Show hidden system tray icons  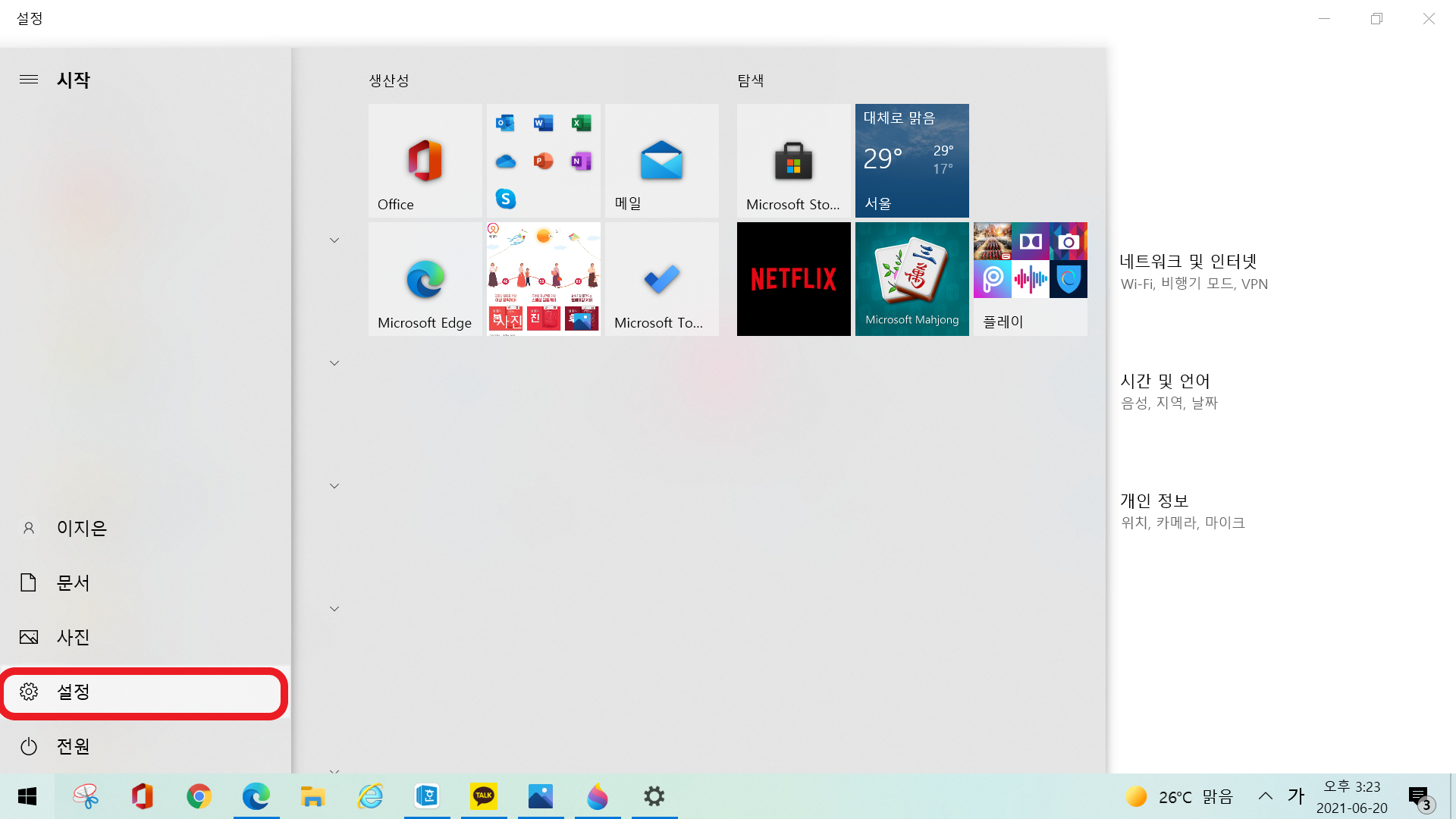1266,796
